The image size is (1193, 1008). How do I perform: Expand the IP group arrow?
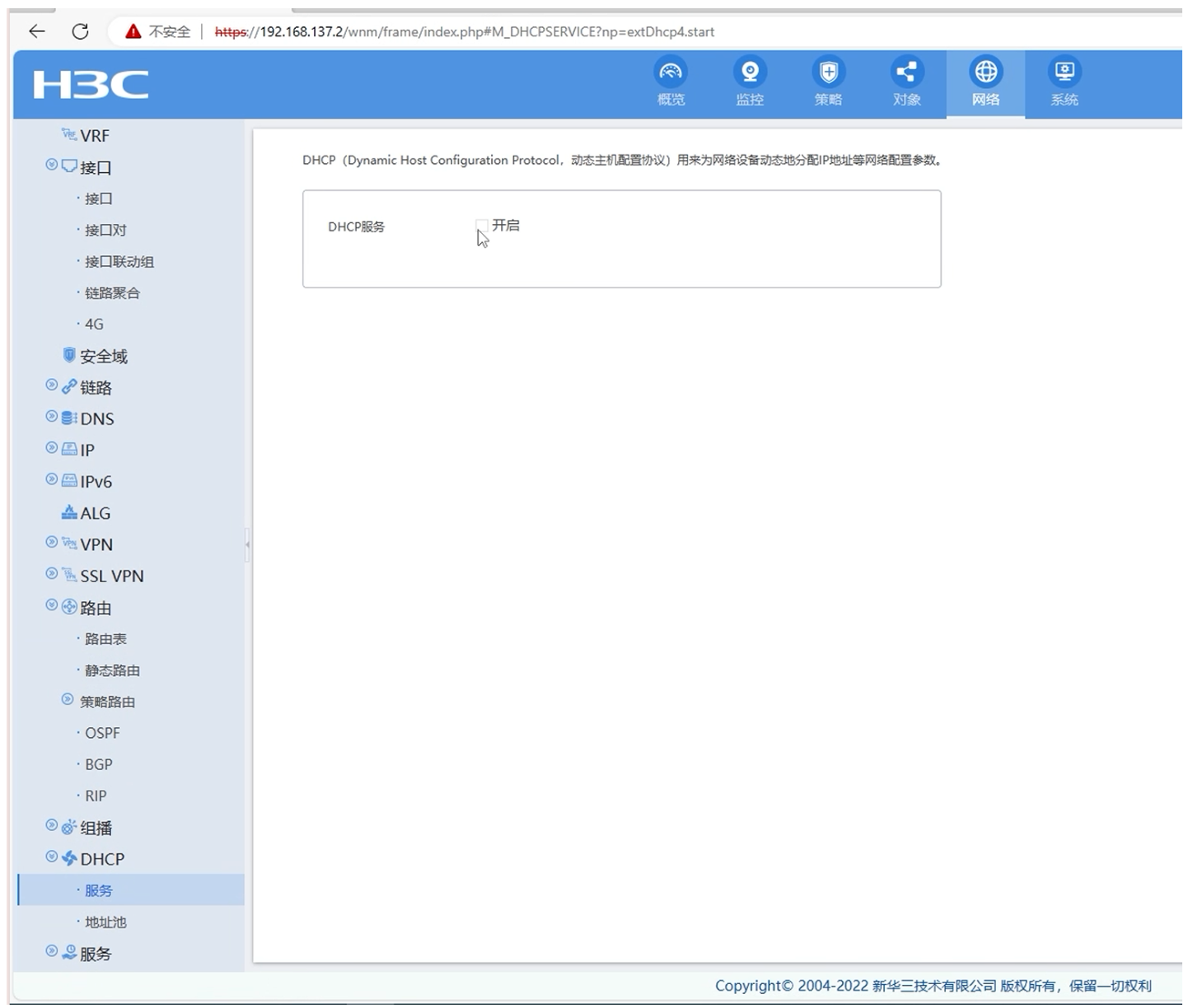click(x=52, y=448)
